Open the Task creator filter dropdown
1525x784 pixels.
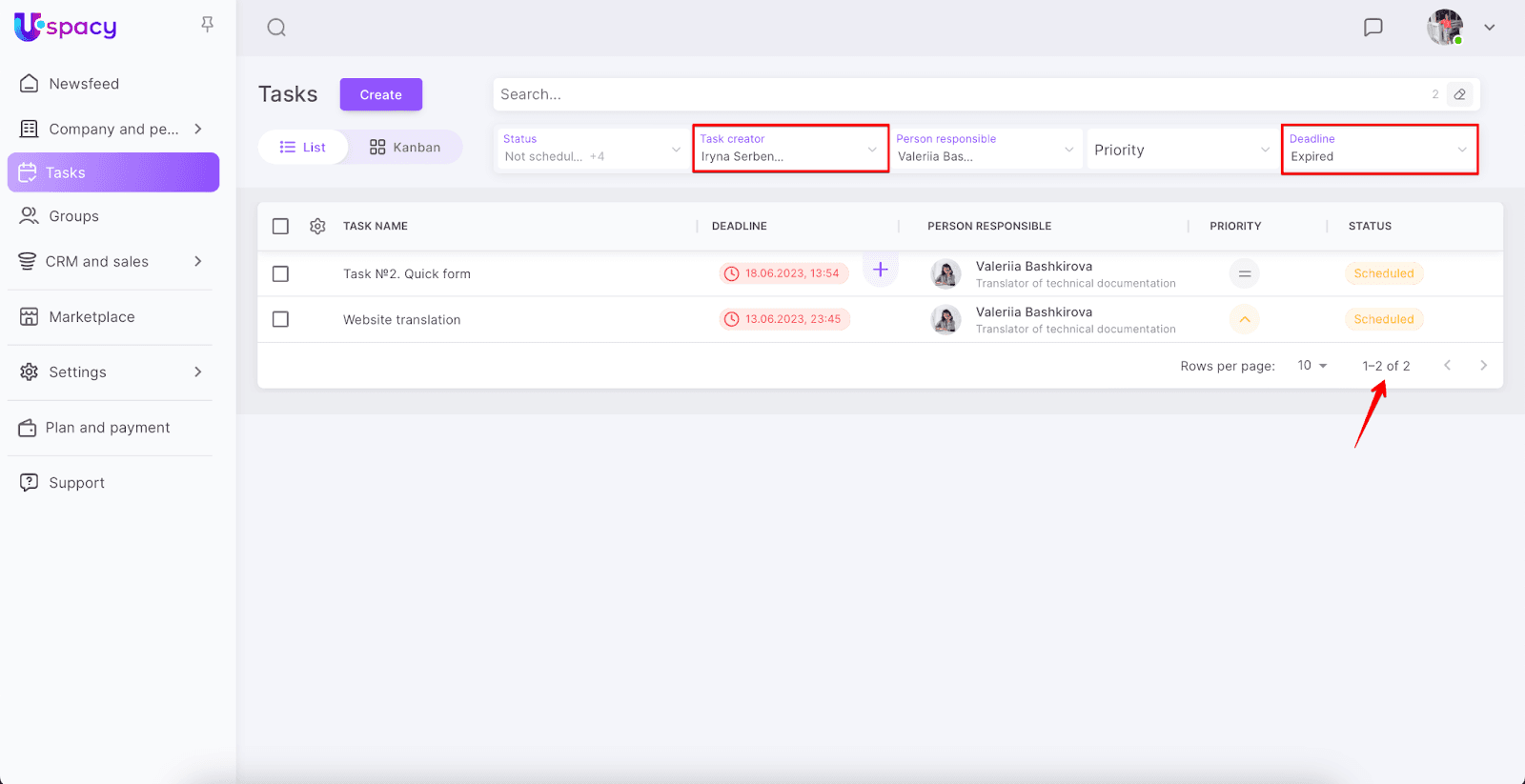[790, 149]
